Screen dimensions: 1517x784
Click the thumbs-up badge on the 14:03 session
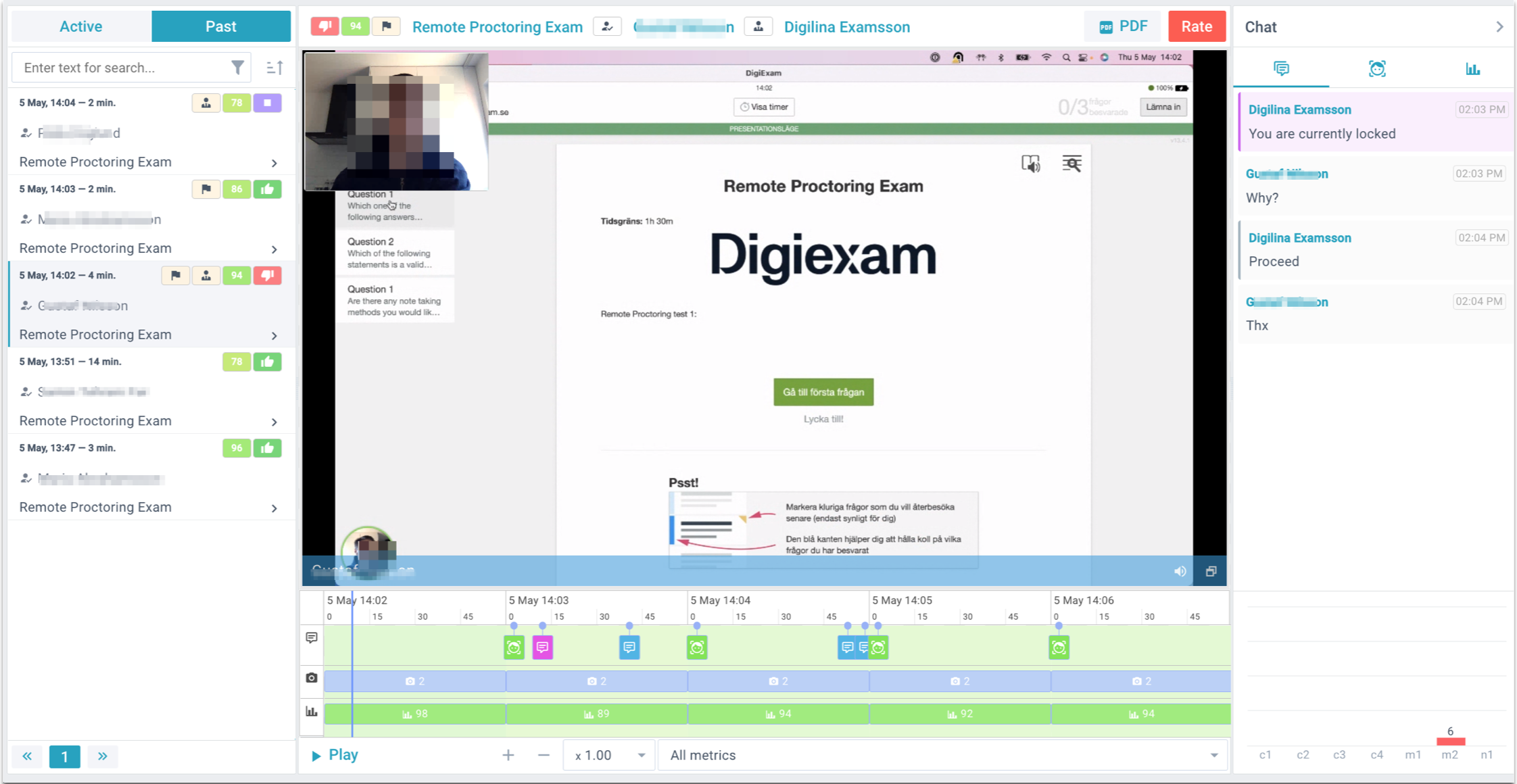(268, 189)
